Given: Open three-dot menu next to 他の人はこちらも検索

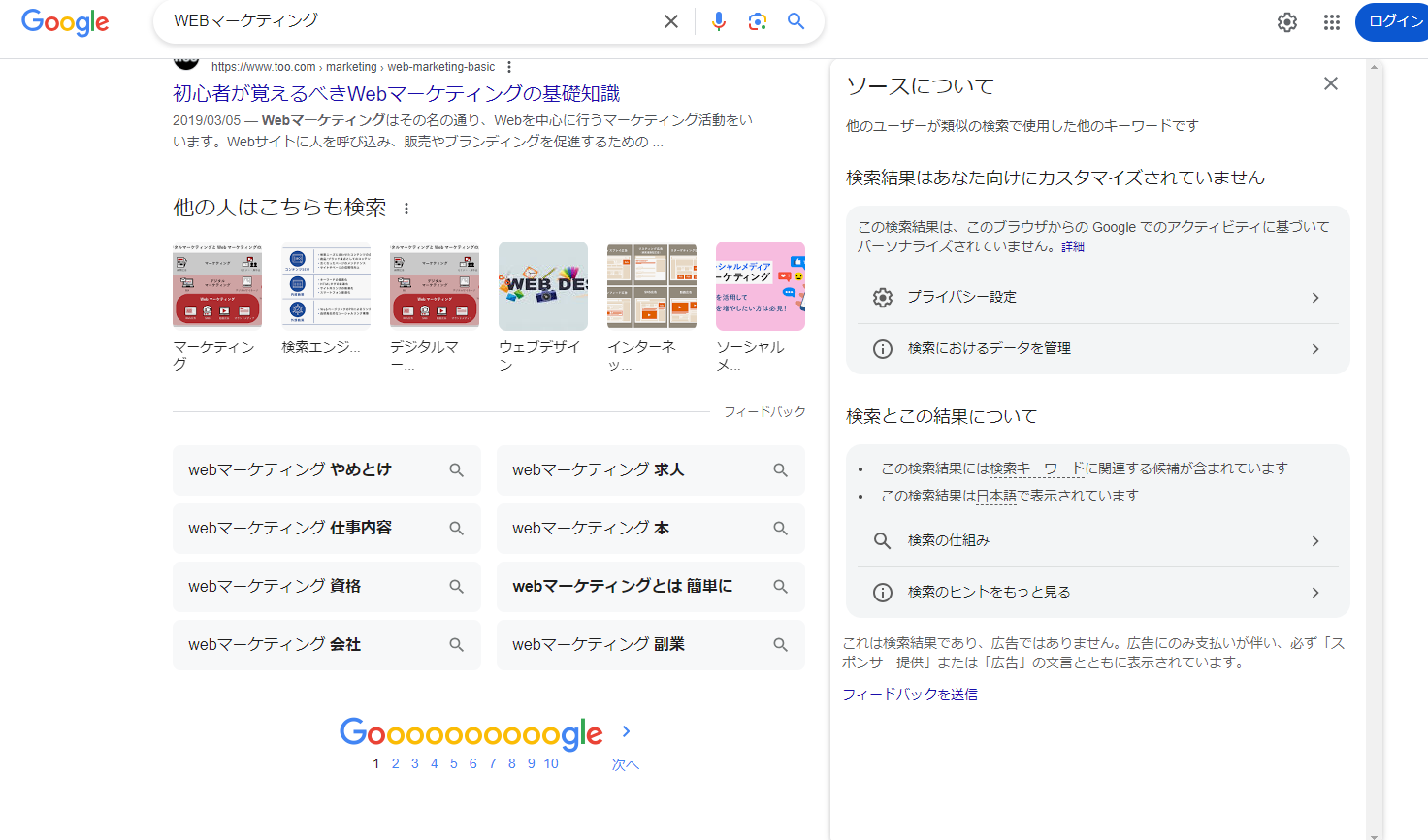Looking at the screenshot, I should [x=406, y=209].
